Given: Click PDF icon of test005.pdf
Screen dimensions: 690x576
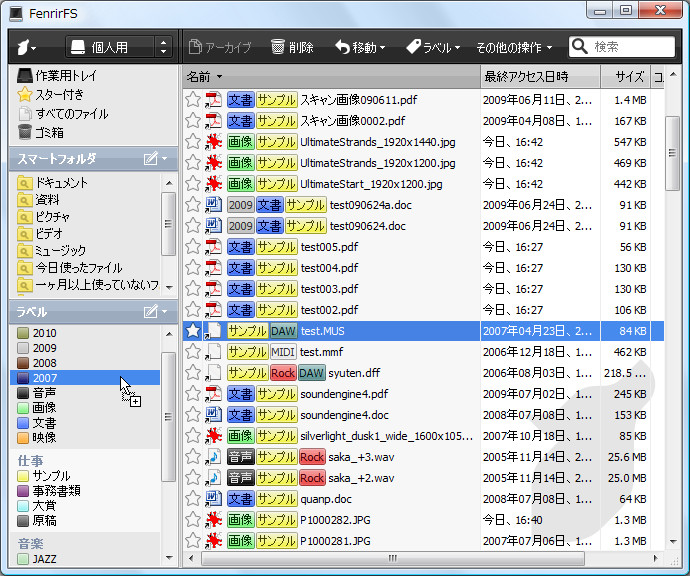Looking at the screenshot, I should click(x=213, y=247).
